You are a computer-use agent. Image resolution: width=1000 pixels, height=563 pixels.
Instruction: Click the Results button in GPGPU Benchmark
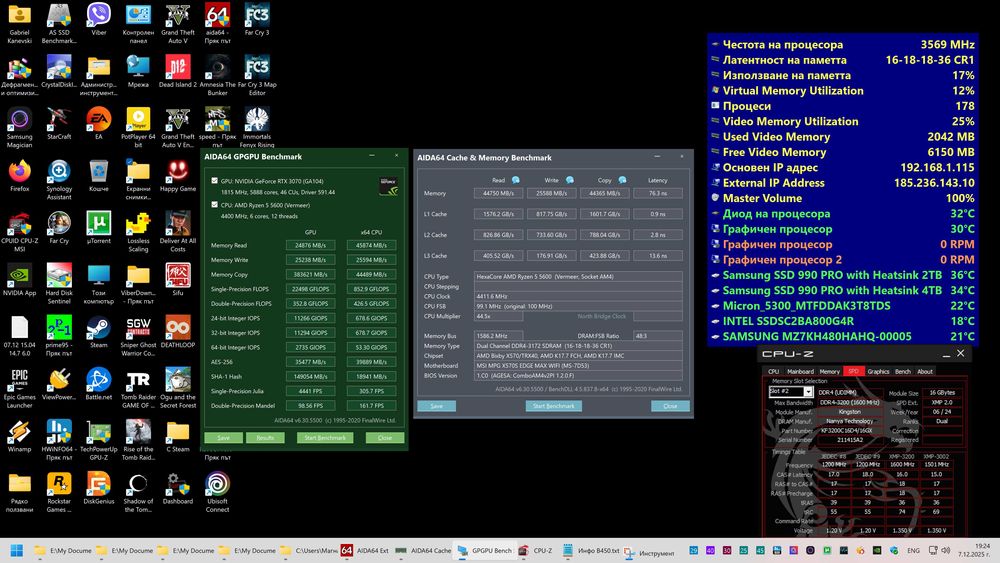pos(265,437)
